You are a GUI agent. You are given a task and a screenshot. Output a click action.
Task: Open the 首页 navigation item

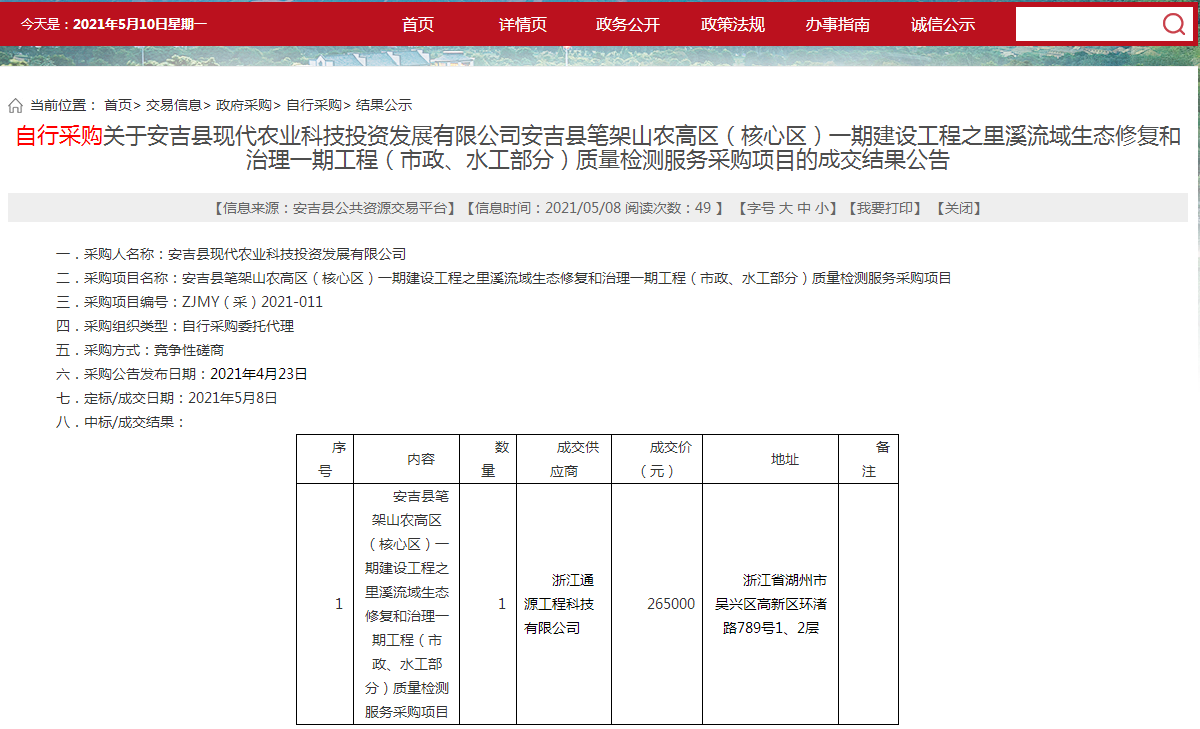(417, 25)
